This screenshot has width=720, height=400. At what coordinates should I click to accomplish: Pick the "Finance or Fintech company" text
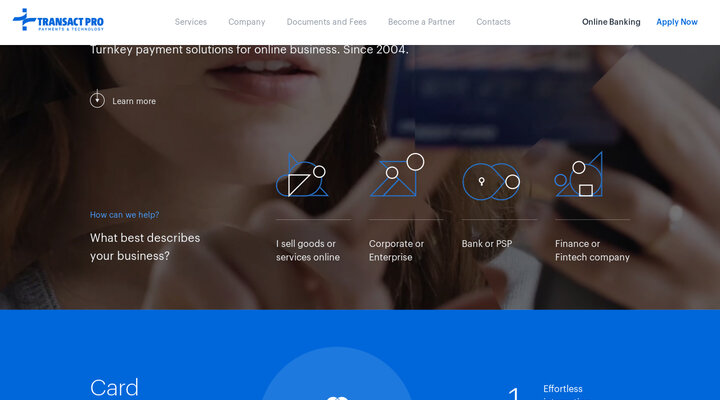click(592, 250)
